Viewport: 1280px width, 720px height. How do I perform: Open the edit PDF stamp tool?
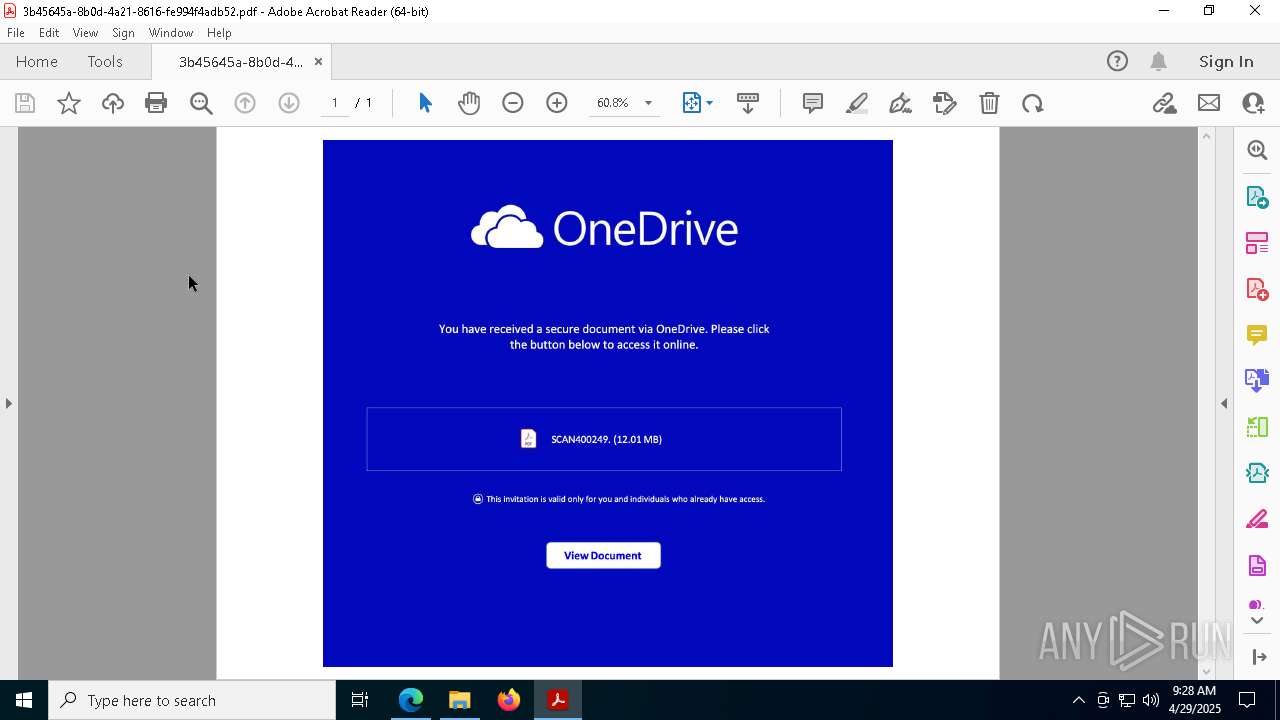tap(945, 103)
